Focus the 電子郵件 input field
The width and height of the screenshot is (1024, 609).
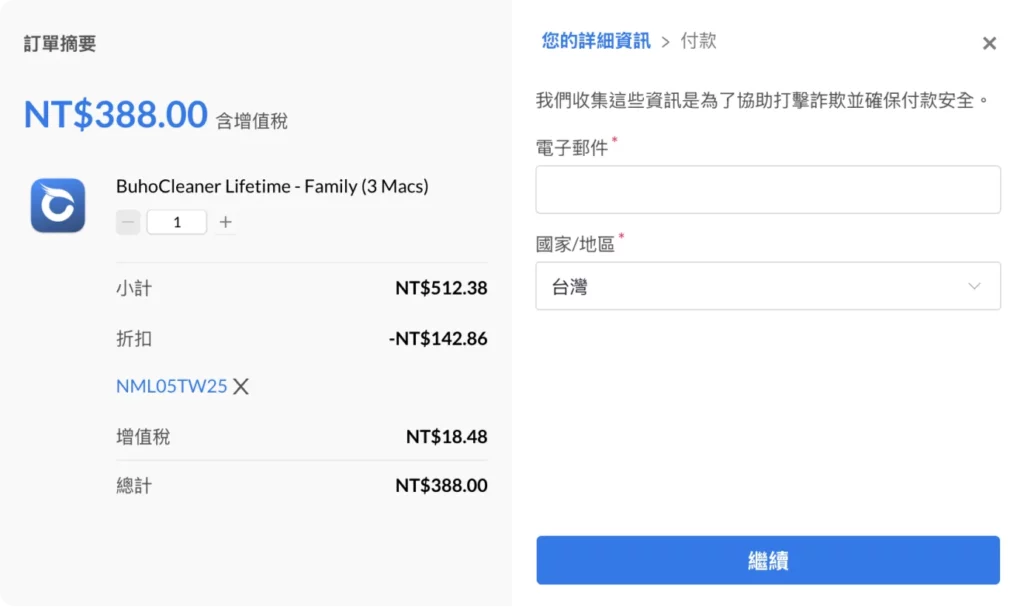pos(768,190)
